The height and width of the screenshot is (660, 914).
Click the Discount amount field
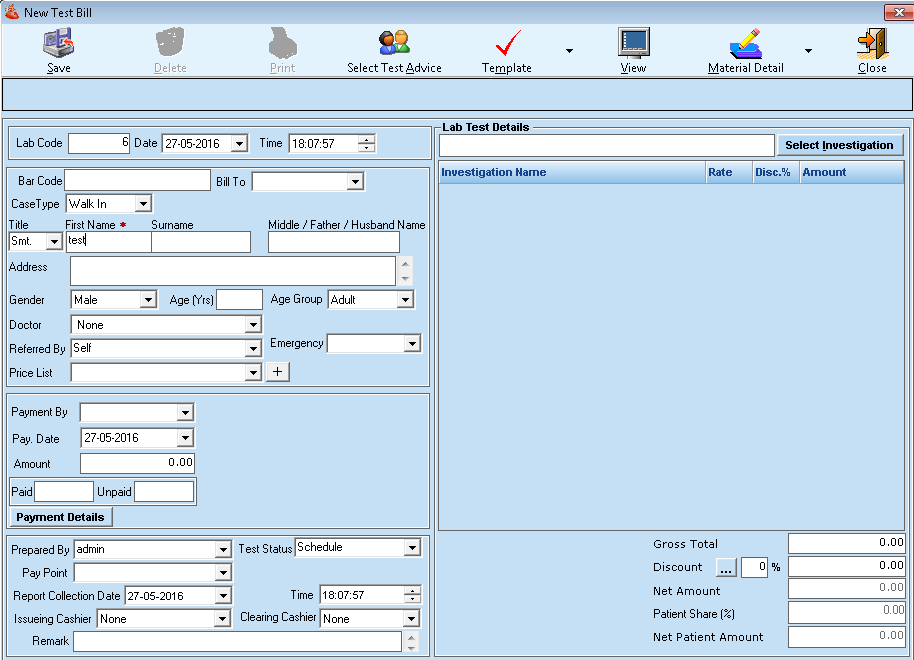846,566
